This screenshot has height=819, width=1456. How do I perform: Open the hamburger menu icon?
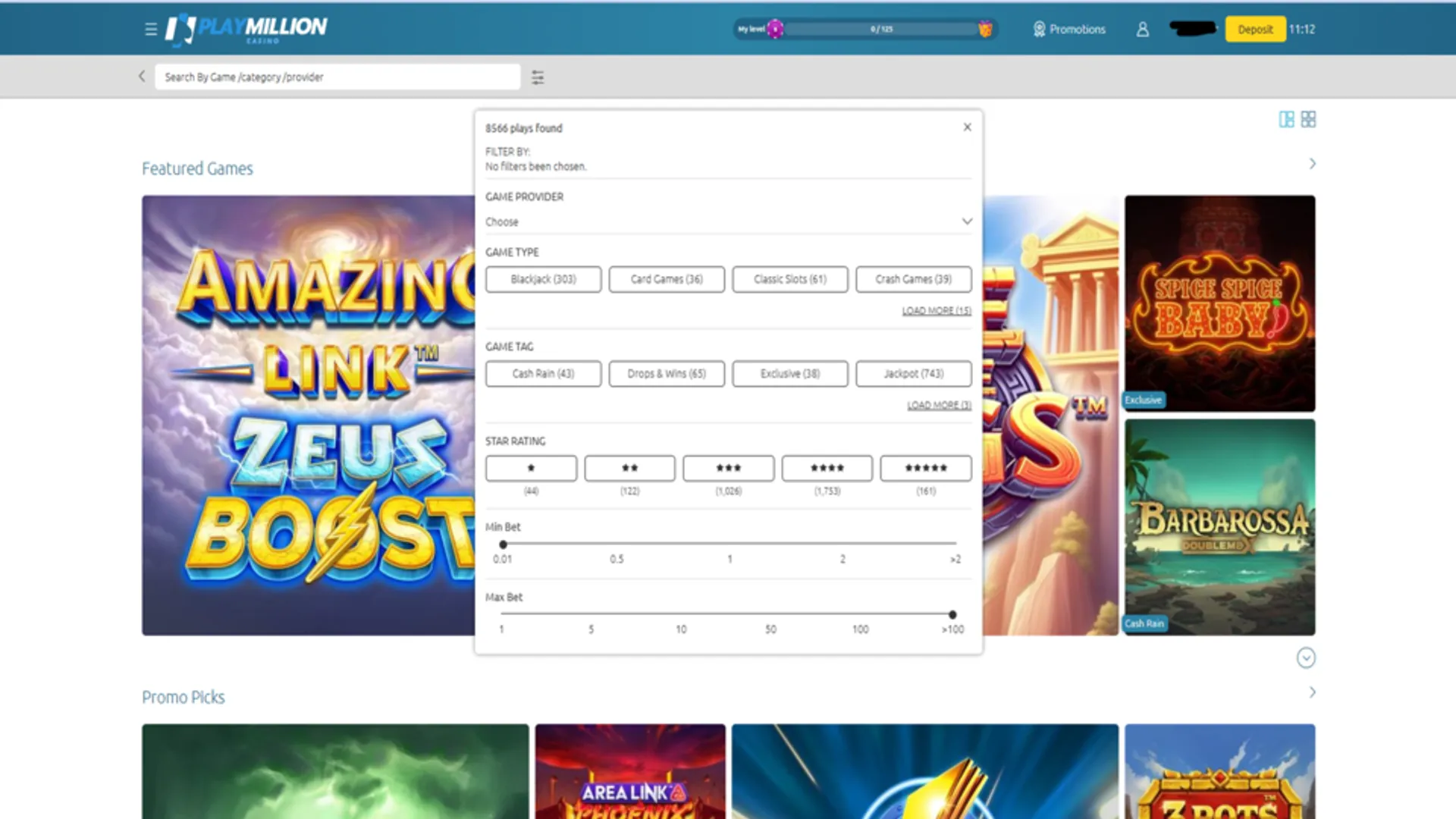[x=151, y=29]
